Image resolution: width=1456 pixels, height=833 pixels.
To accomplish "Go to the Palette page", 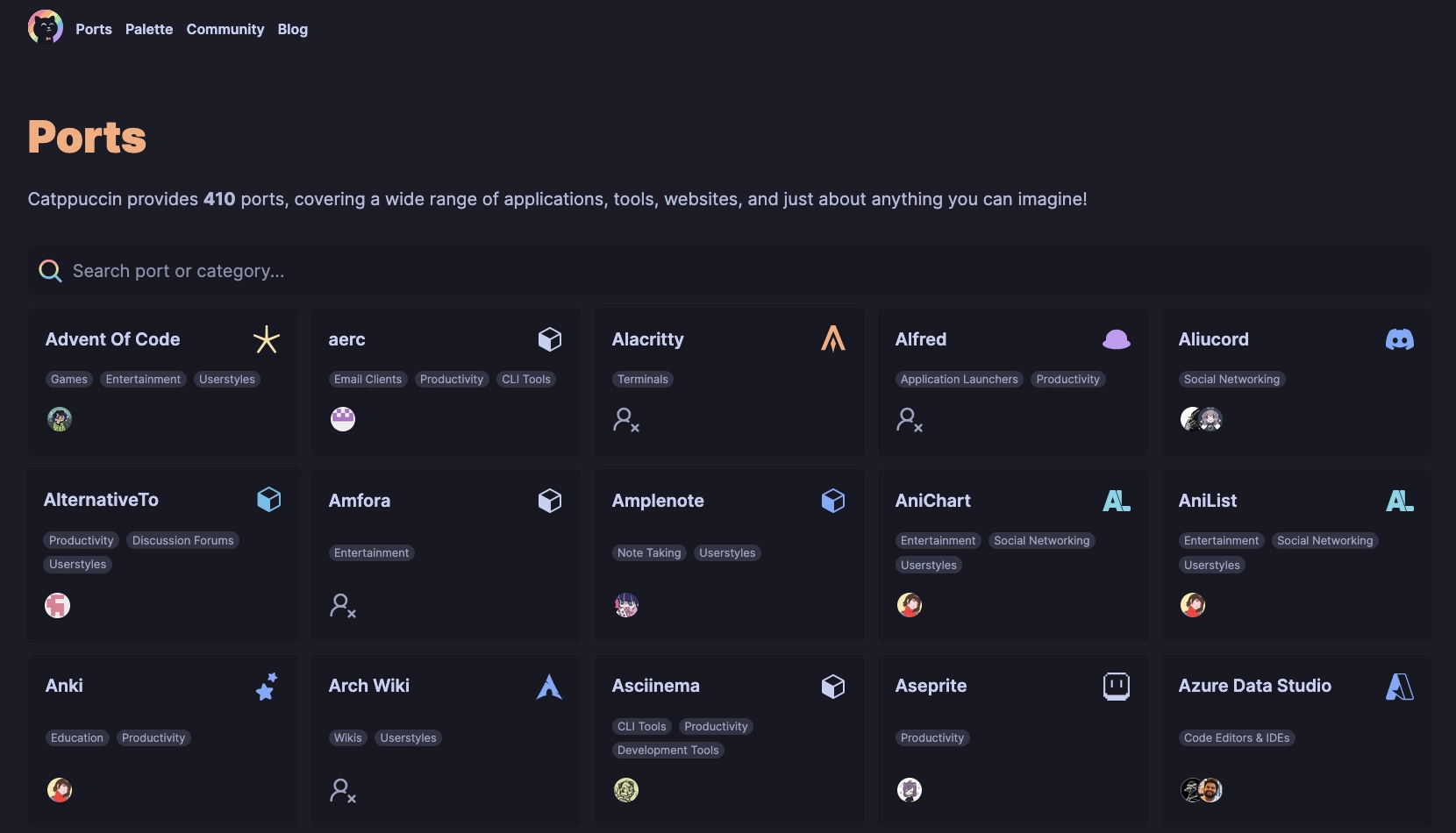I will click(149, 29).
